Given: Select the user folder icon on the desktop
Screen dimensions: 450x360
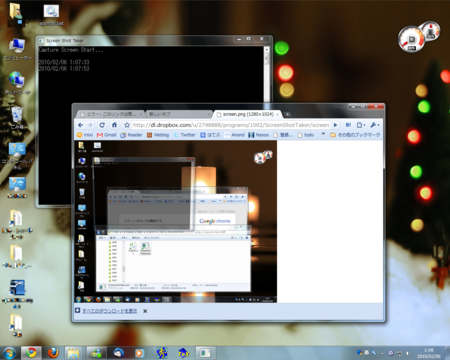Looking at the screenshot, I should click(16, 15).
